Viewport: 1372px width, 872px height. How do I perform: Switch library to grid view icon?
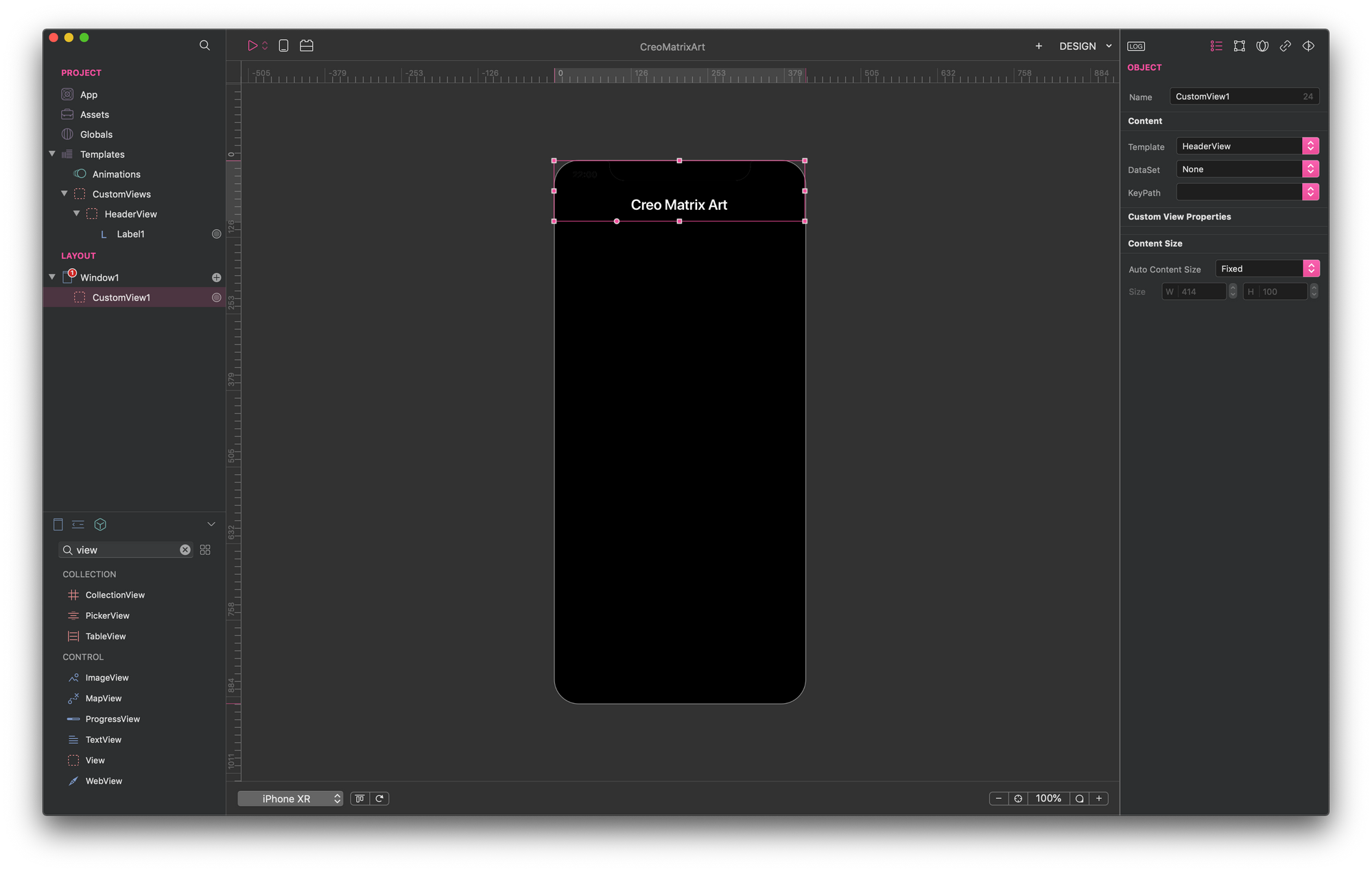(205, 550)
